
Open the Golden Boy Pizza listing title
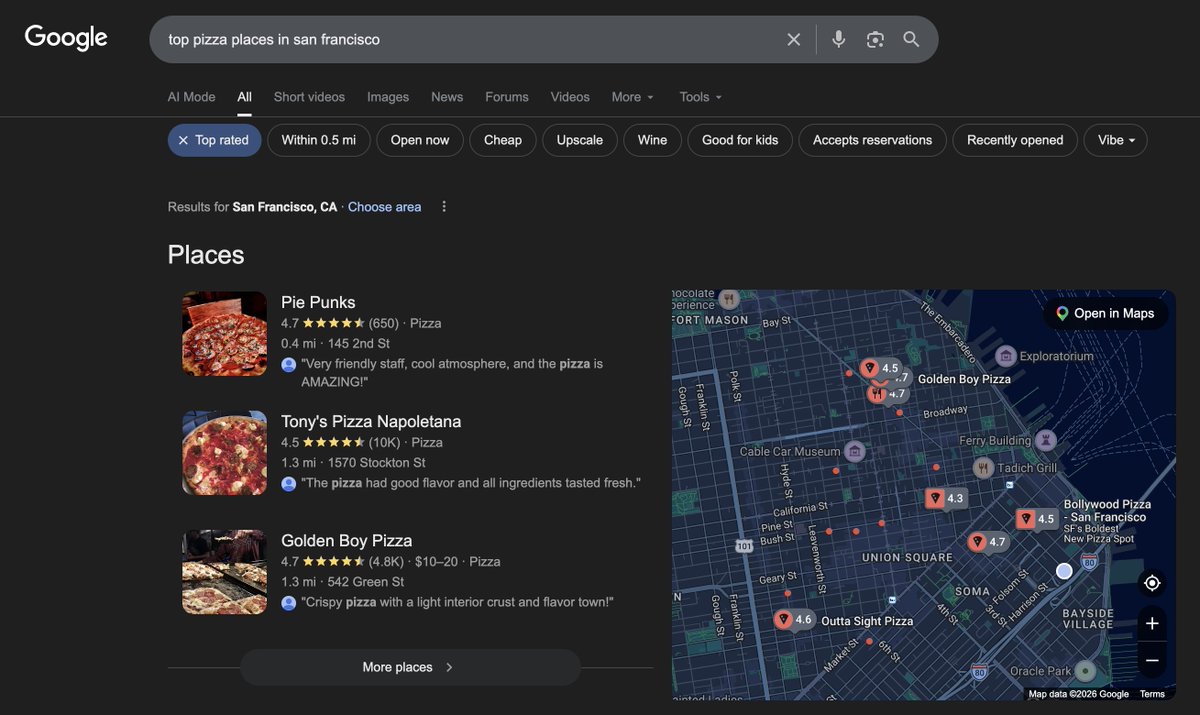[347, 540]
